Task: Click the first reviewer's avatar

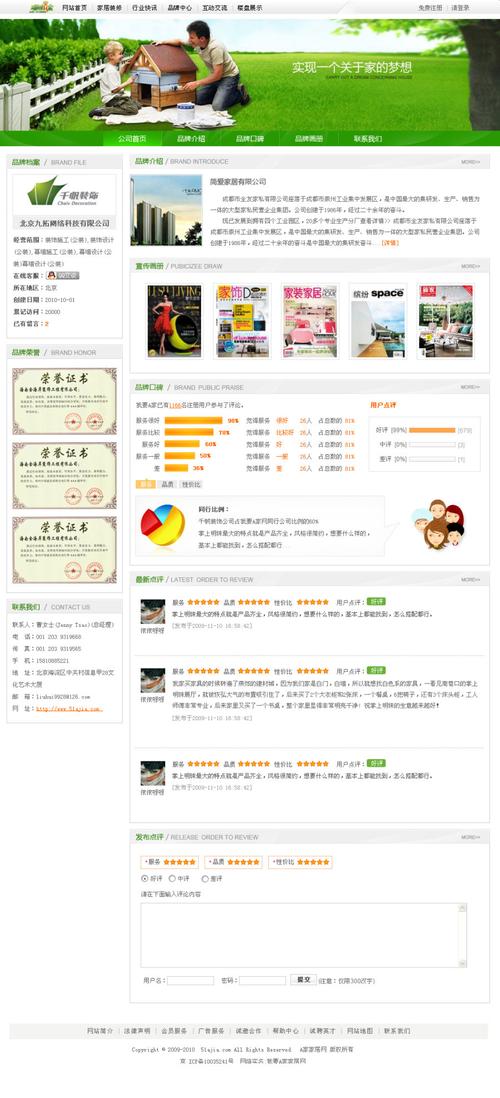Action: pyautogui.click(x=153, y=611)
